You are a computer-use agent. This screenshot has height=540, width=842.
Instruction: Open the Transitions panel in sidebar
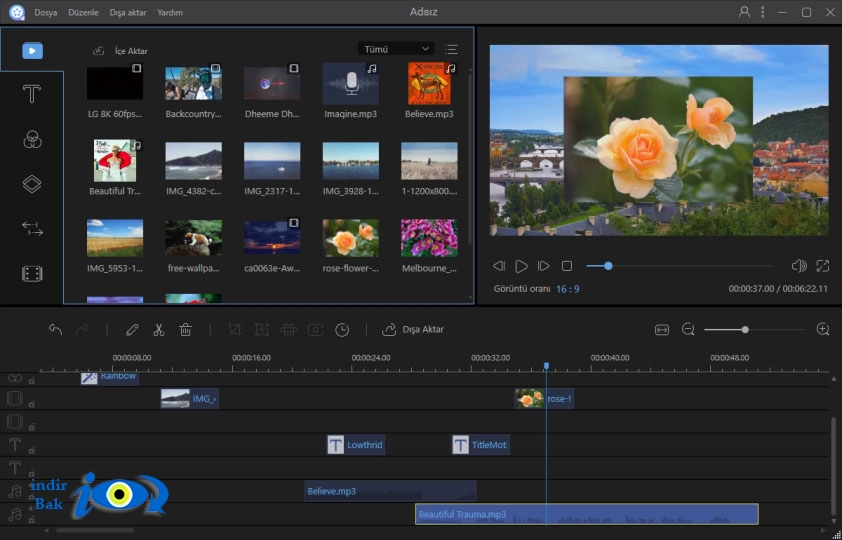[x=32, y=229]
